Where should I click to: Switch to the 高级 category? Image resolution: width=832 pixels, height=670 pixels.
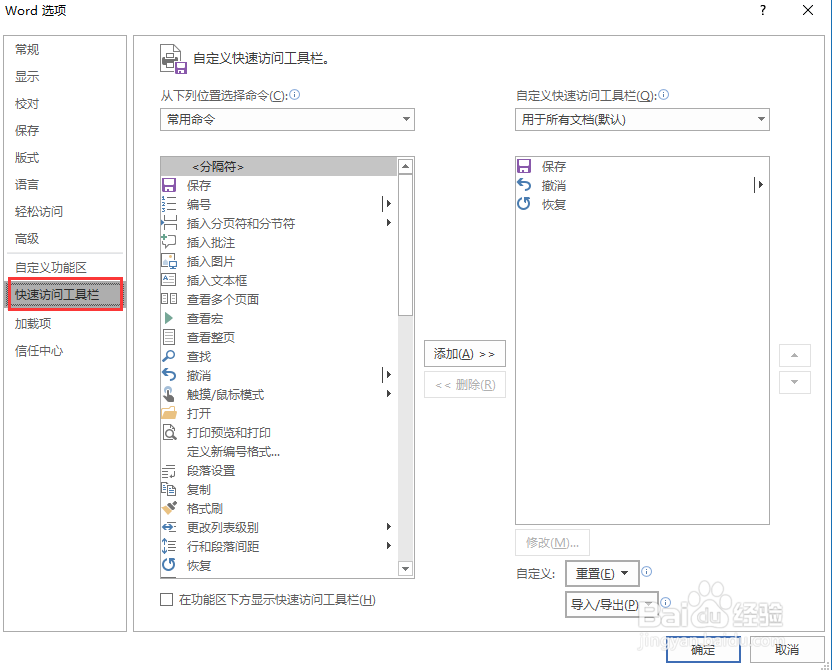pyautogui.click(x=27, y=239)
